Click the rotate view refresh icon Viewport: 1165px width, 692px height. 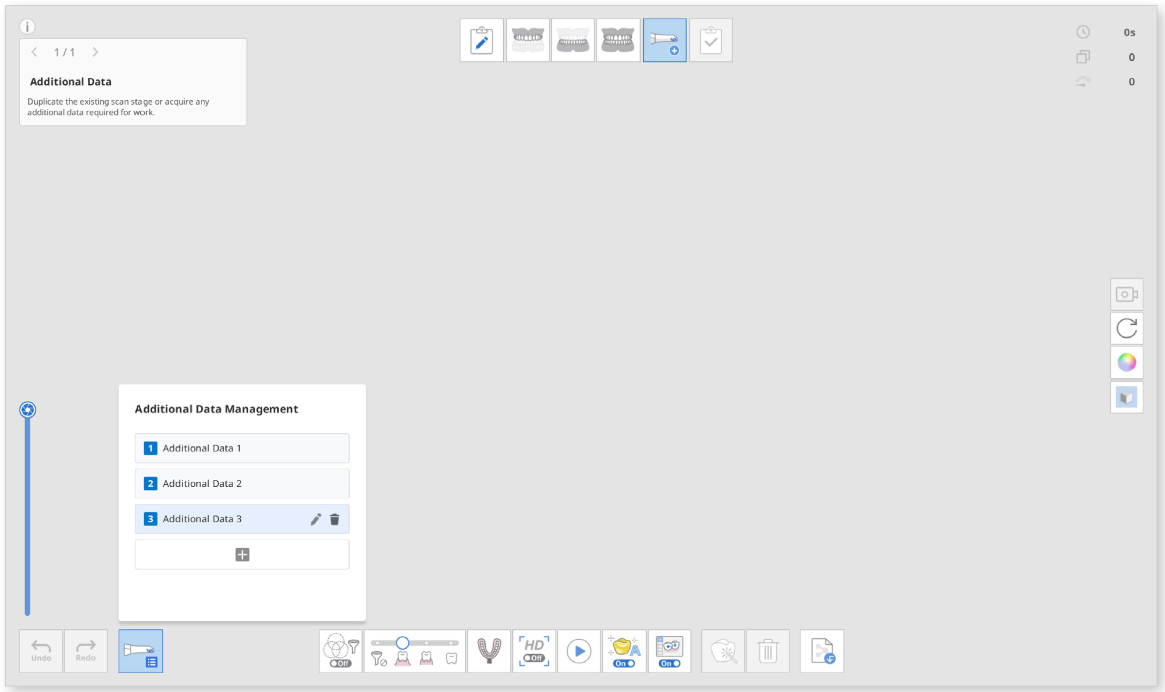(x=1126, y=329)
